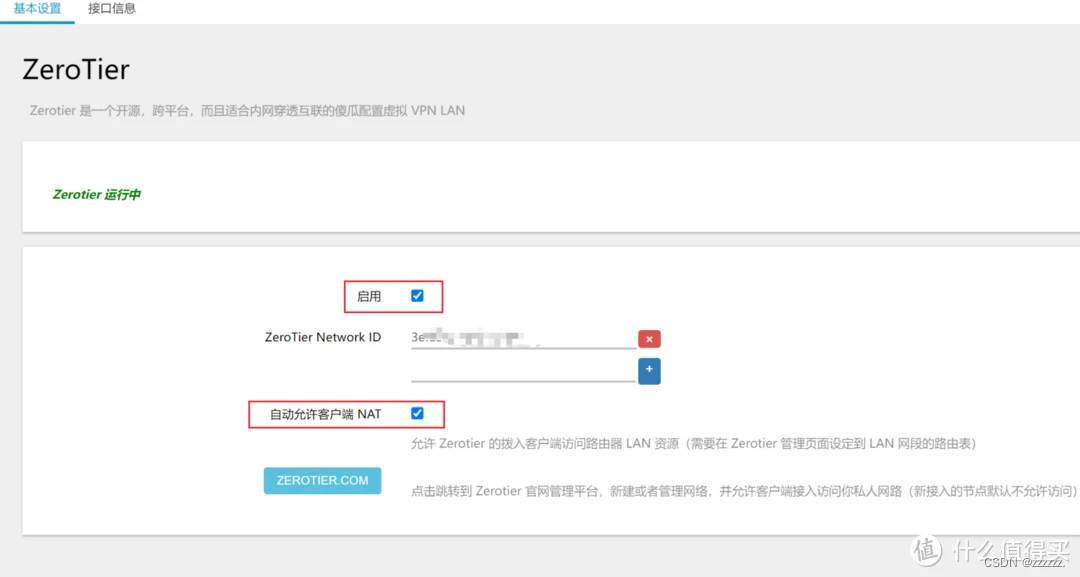The height and width of the screenshot is (577, 1080).
Task: Remove the ZeroTier Network ID entry
Action: [x=649, y=339]
